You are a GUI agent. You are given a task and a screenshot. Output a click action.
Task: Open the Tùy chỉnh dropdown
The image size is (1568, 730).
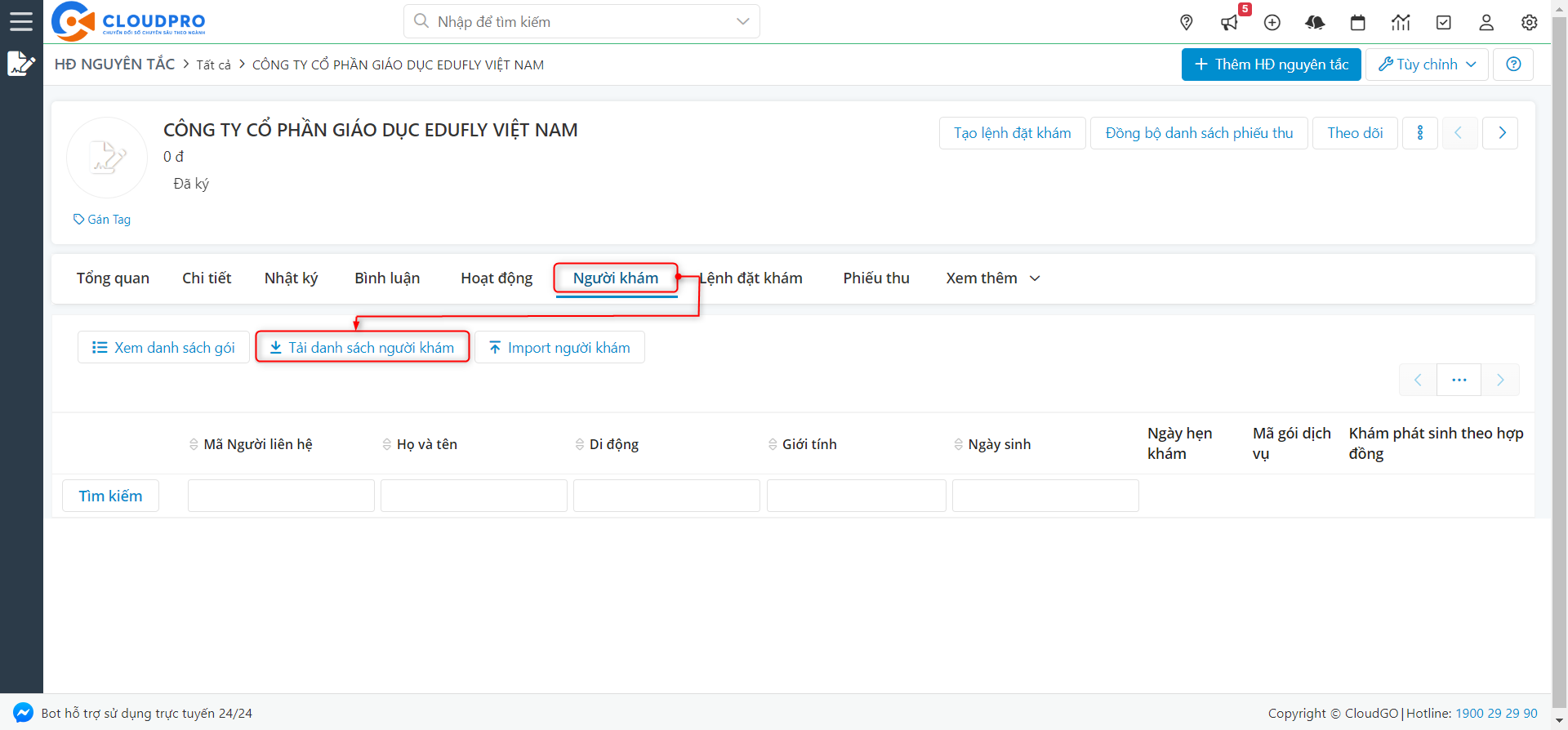coord(1427,65)
